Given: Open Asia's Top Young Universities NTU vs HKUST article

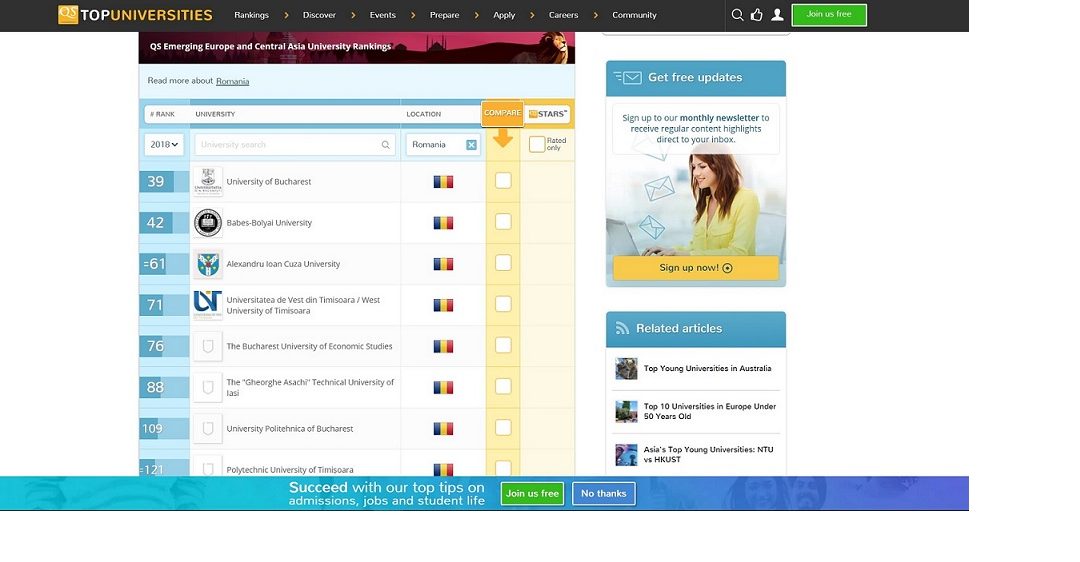Looking at the screenshot, I should point(708,455).
